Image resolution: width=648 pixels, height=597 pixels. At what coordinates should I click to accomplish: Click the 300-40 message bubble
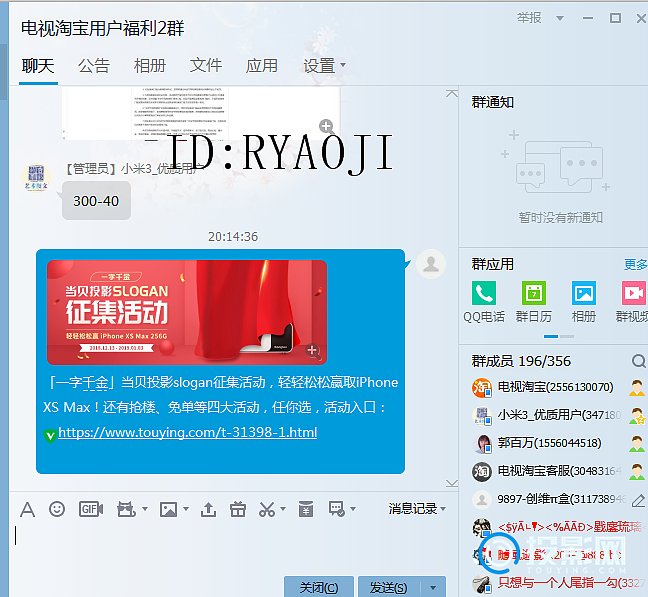click(x=96, y=201)
